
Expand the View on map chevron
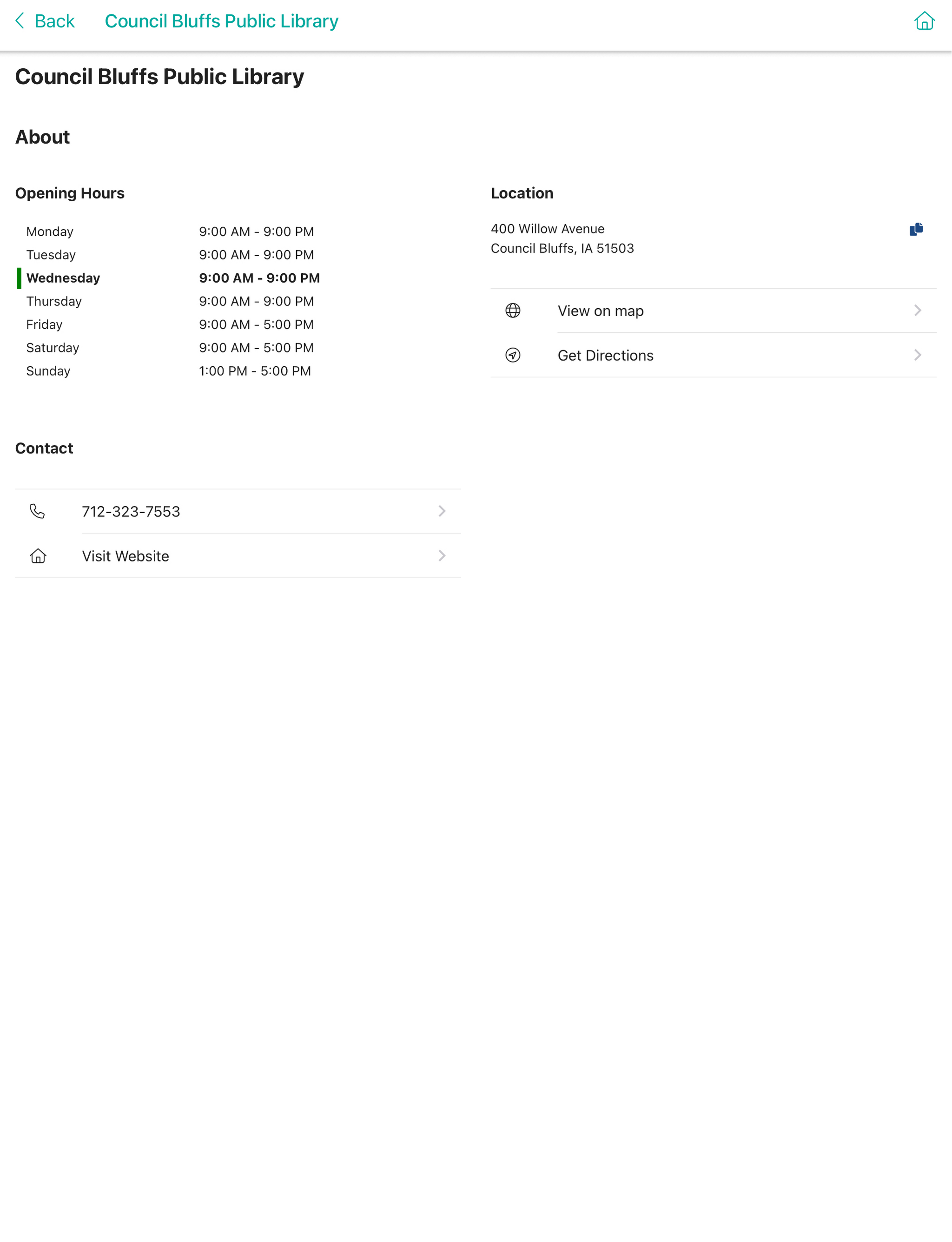918,310
